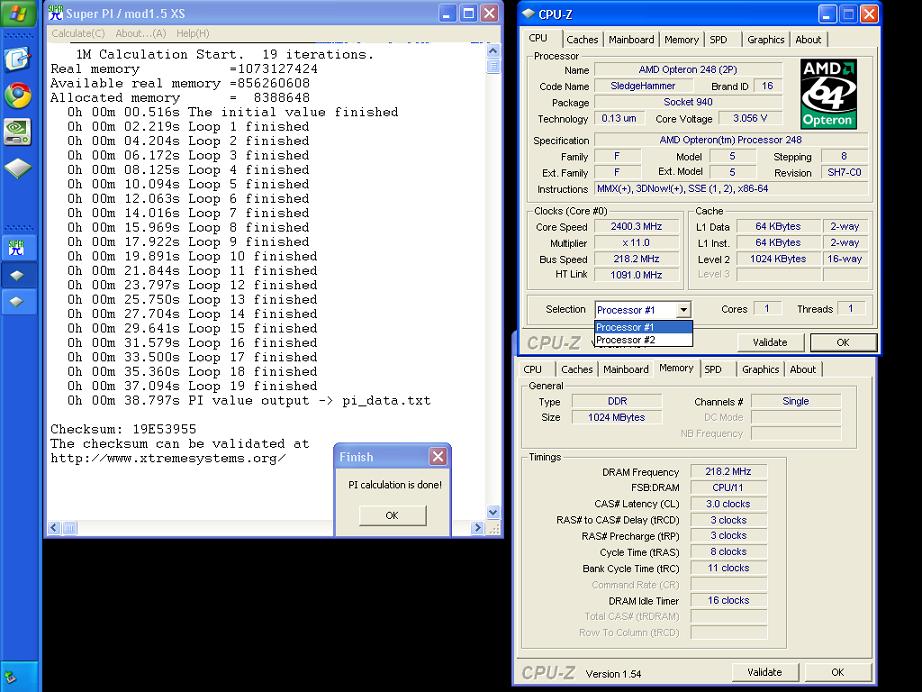Viewport: 922px width, 692px height.
Task: Click Super PI horizontal scroll left arrow
Action: [54, 528]
